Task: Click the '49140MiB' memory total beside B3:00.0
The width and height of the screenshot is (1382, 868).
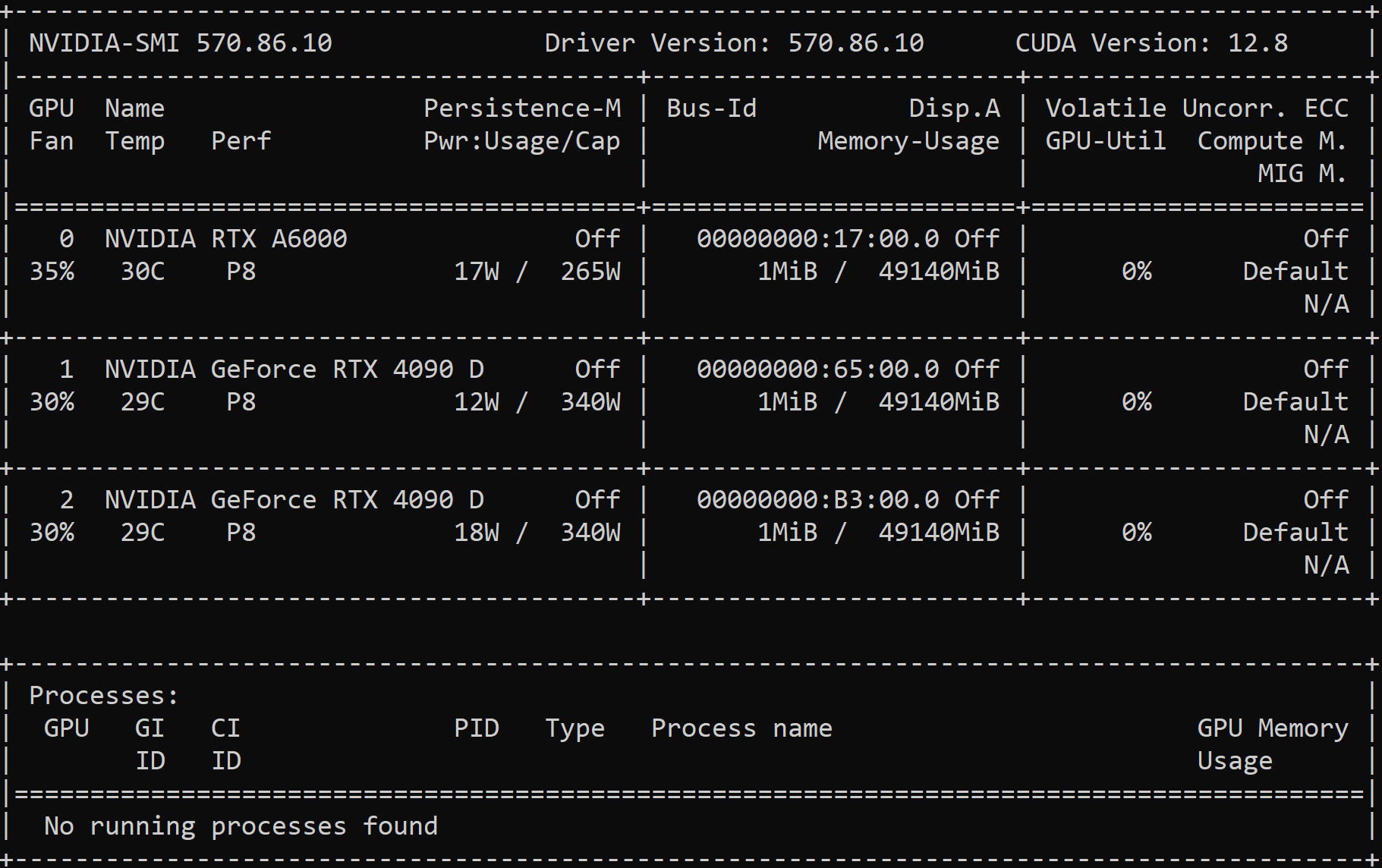Action: (940, 532)
